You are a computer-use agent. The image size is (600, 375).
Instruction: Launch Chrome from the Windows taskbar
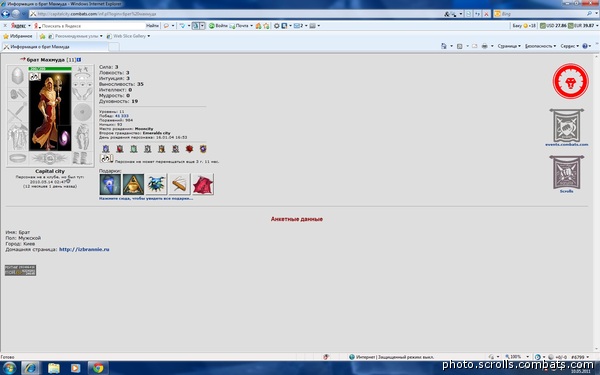[98, 368]
